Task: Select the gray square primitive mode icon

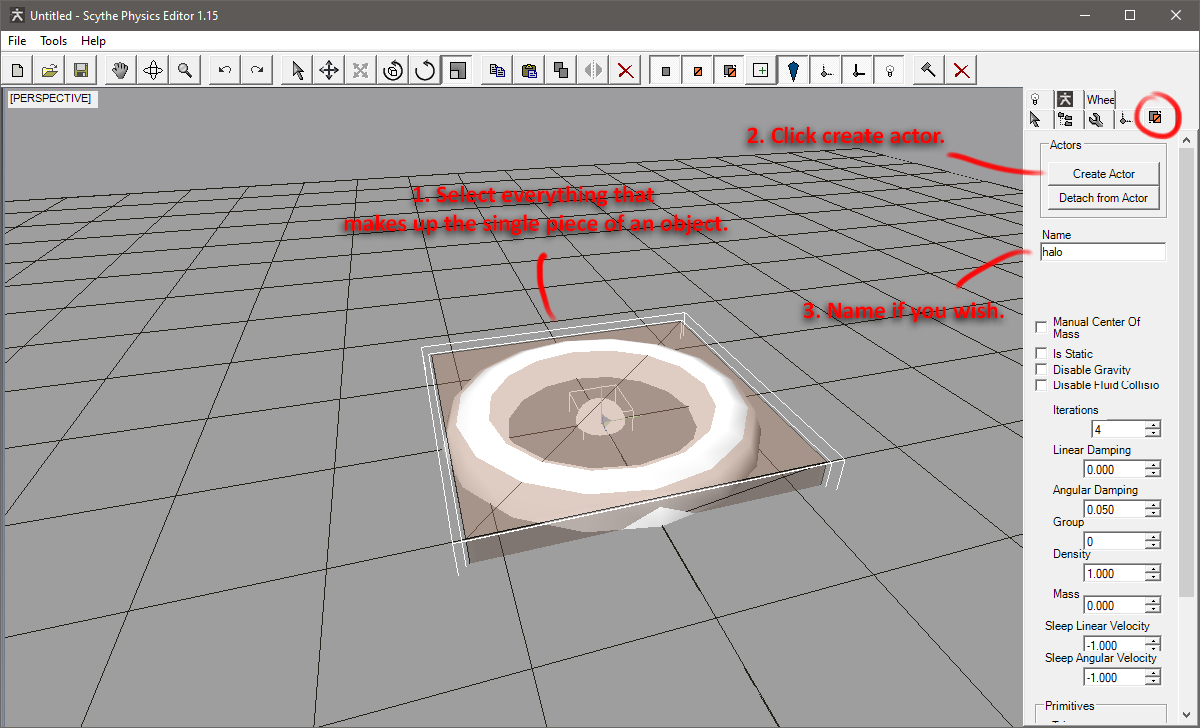Action: (665, 70)
